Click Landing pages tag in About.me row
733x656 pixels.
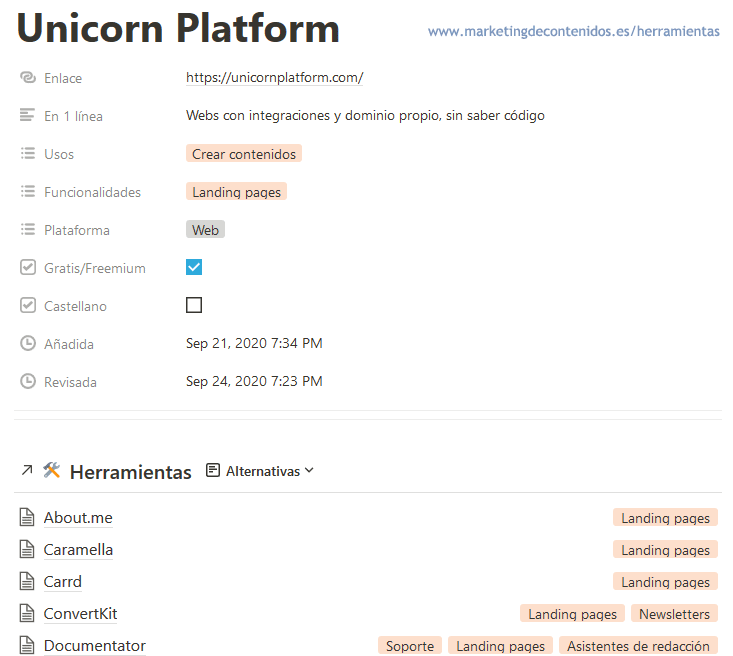tap(665, 518)
